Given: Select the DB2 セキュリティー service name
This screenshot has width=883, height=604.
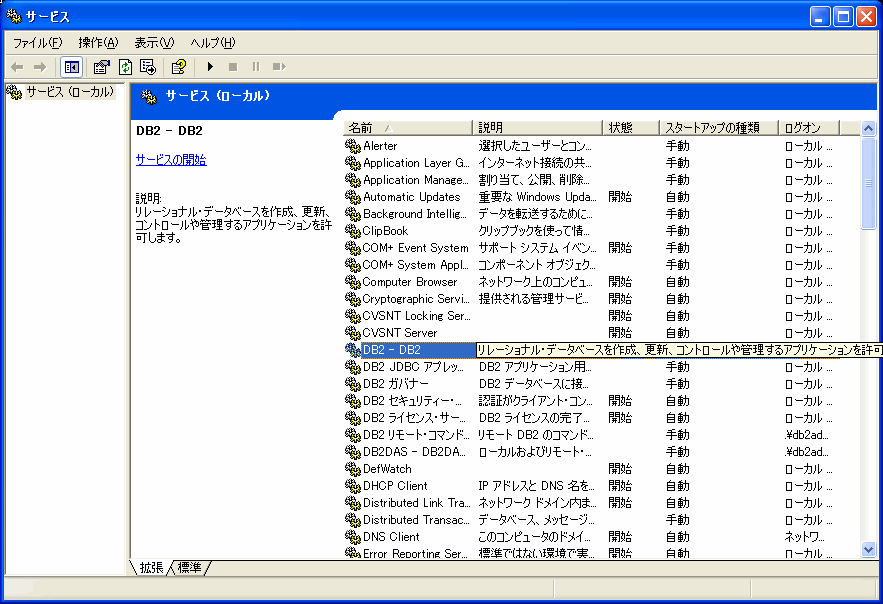Looking at the screenshot, I should click(x=412, y=401).
